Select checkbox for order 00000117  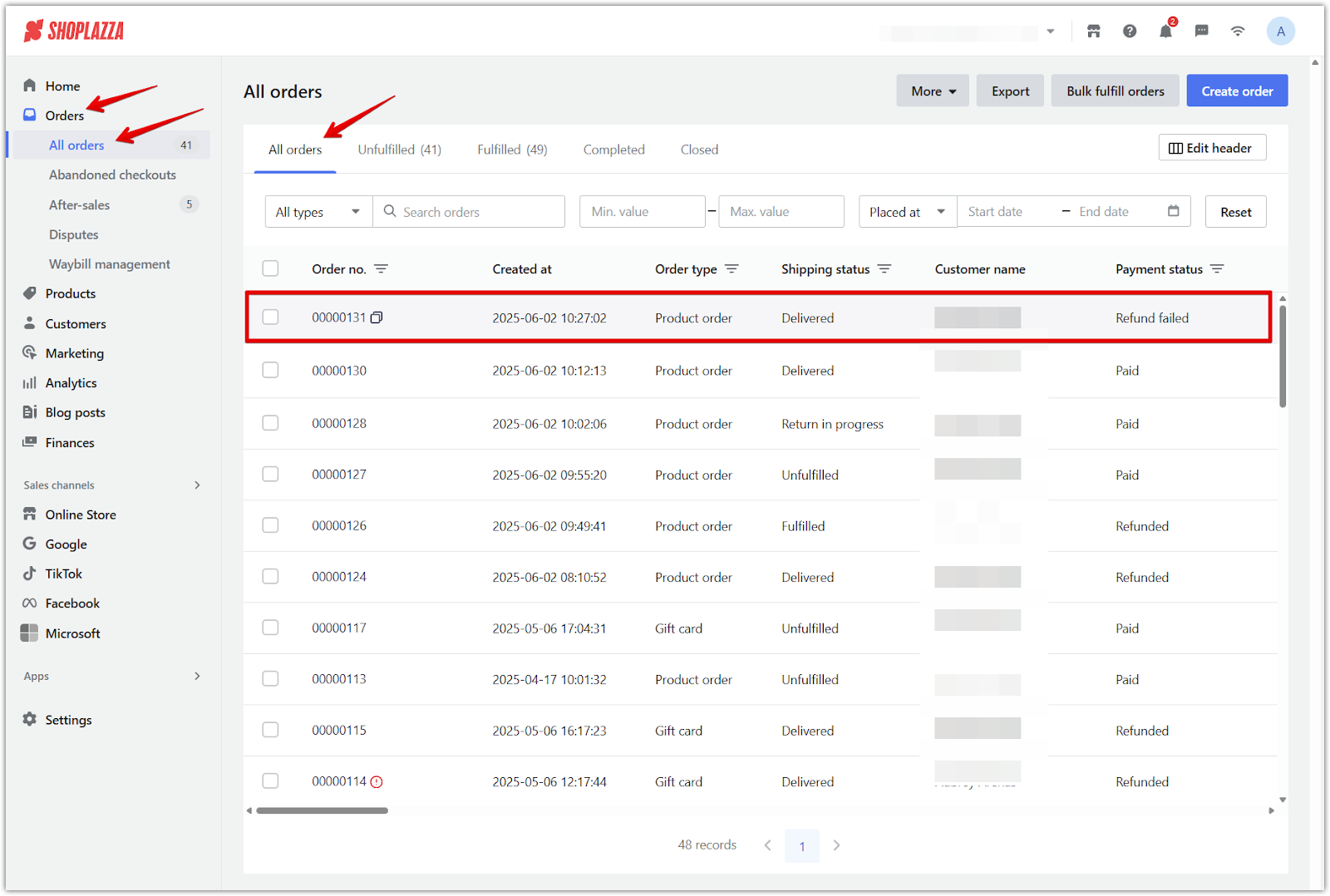click(x=270, y=628)
